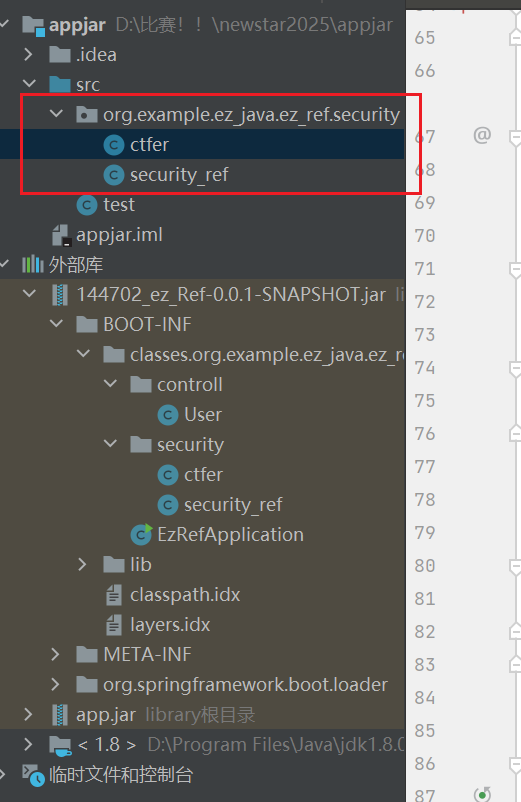Screen dimensions: 521x802
Task: Expand the .idea folder
Action: coord(29,54)
